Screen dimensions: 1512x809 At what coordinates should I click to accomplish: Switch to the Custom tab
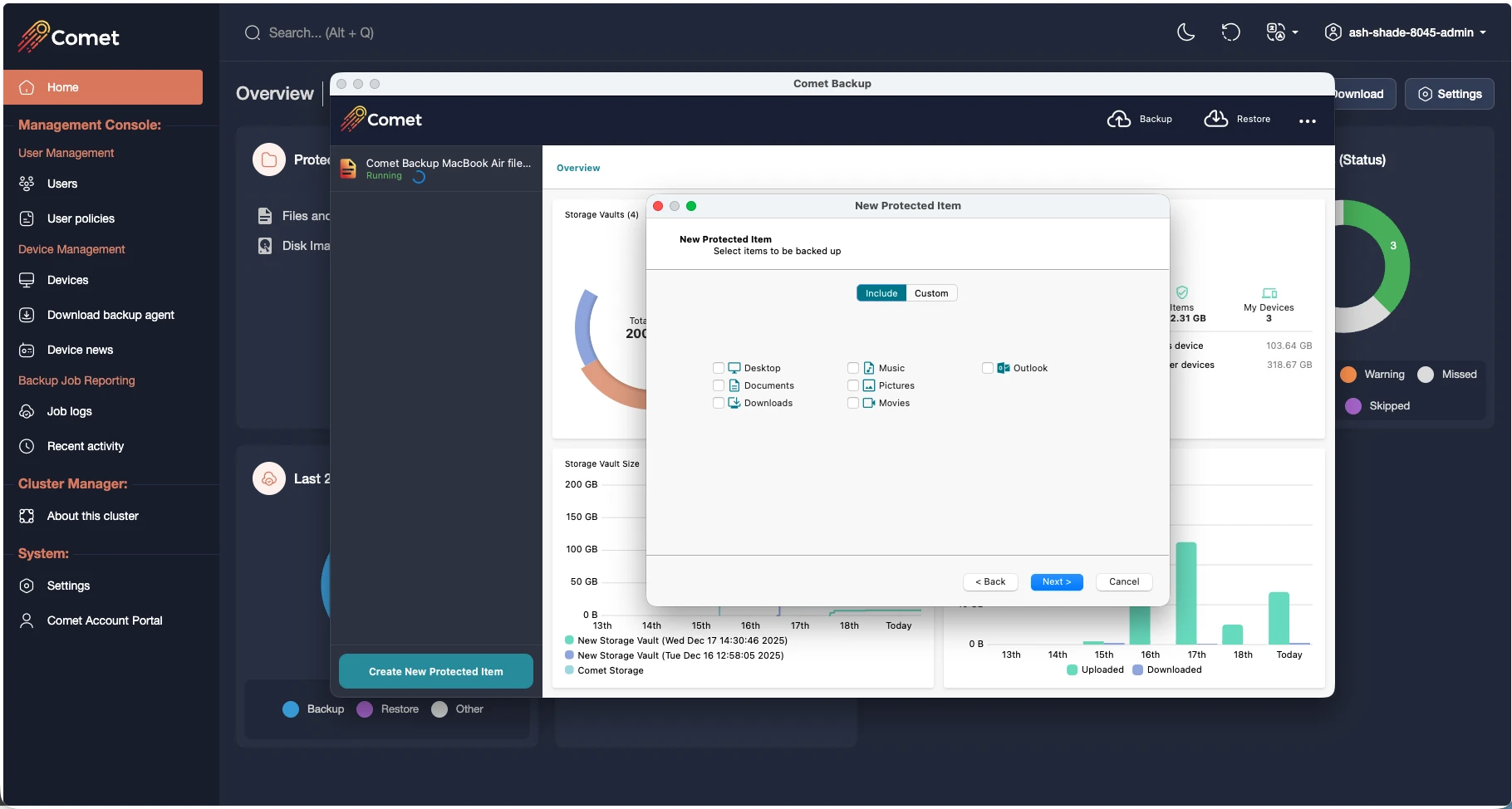tap(931, 293)
